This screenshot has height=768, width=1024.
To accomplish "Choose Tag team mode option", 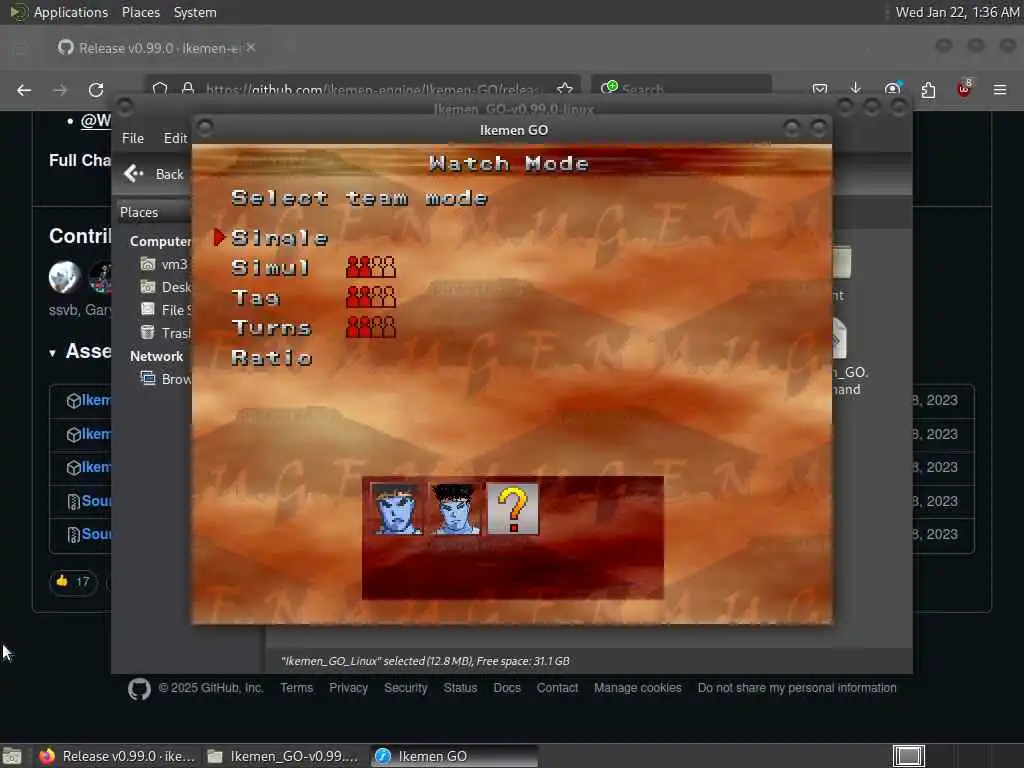I will 255,298.
